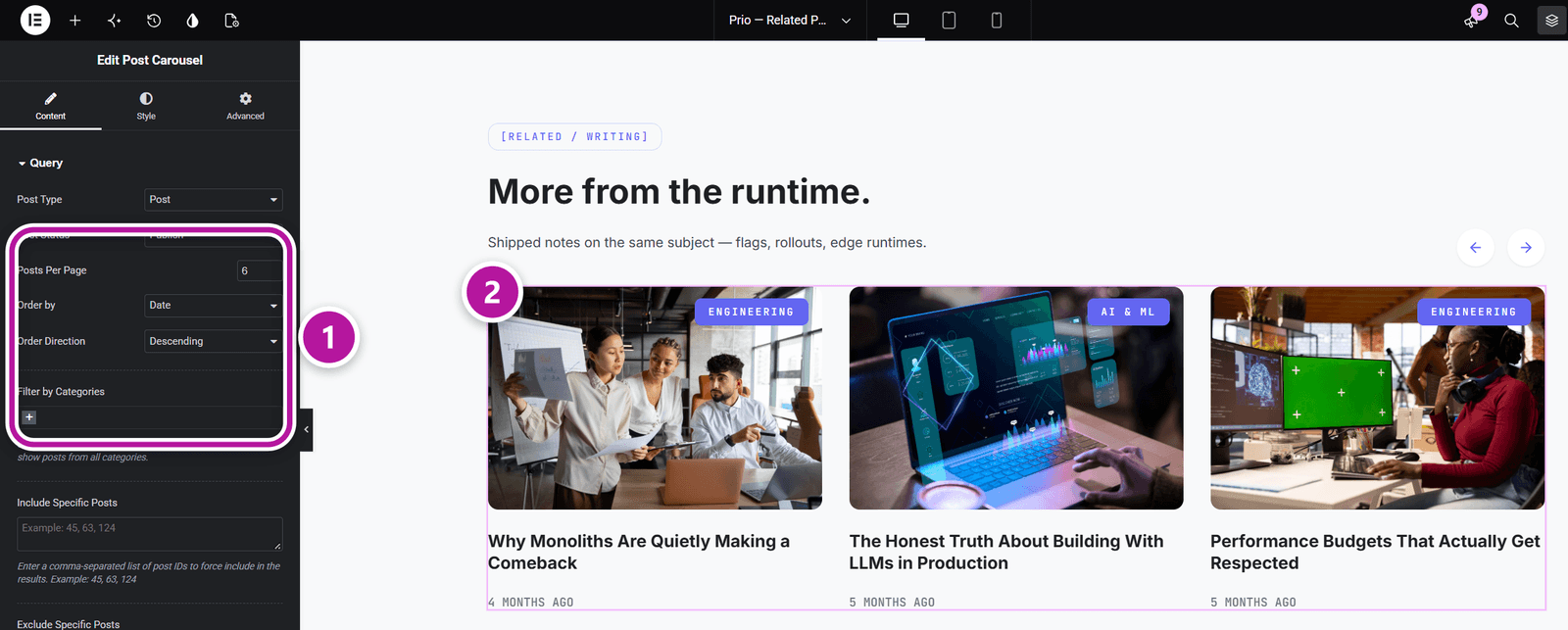
Task: Open Why Monoliths Are Quietly Making post
Action: point(639,552)
